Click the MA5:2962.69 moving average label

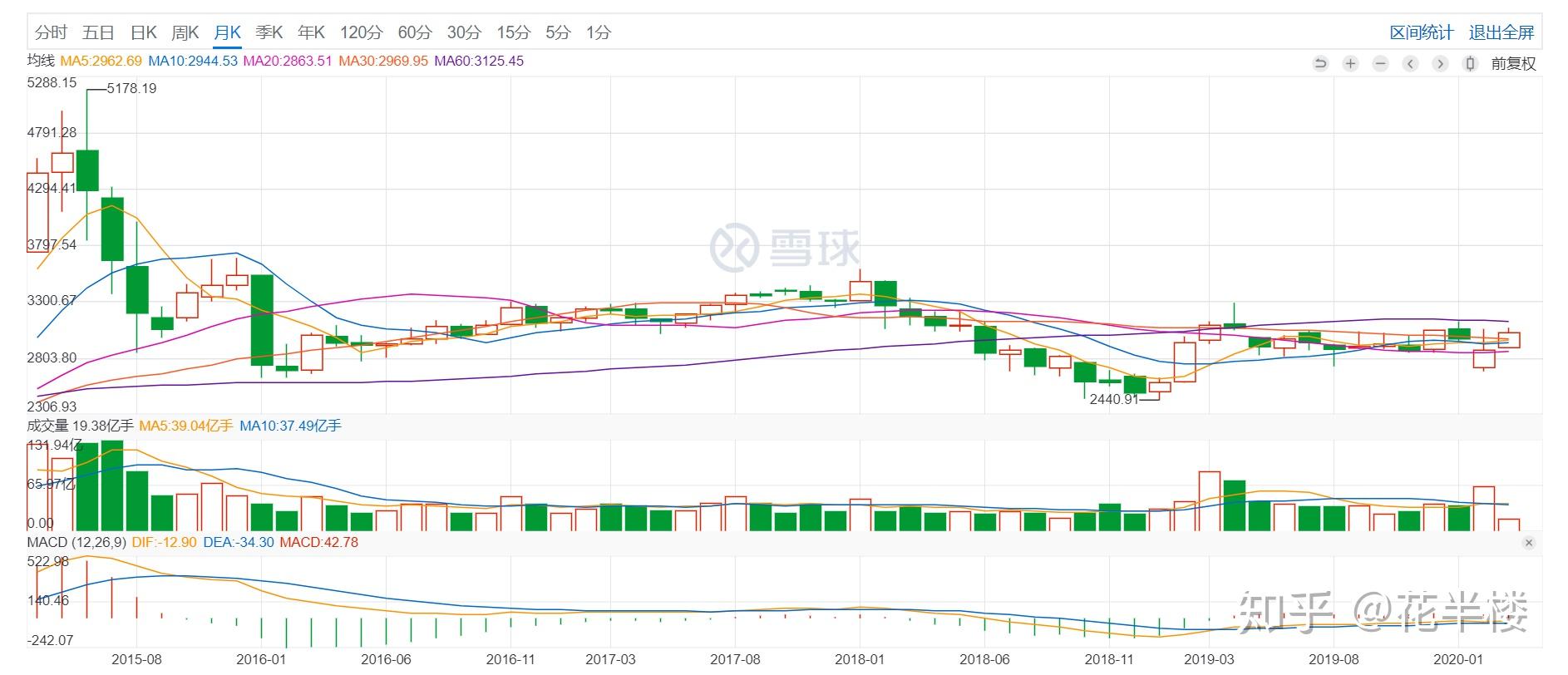pyautogui.click(x=101, y=61)
